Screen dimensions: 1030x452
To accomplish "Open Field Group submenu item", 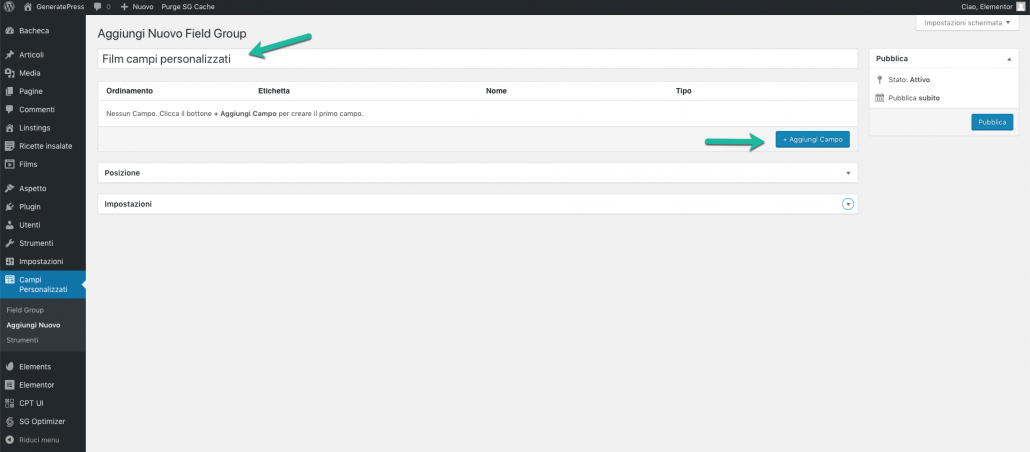I will (x=25, y=310).
